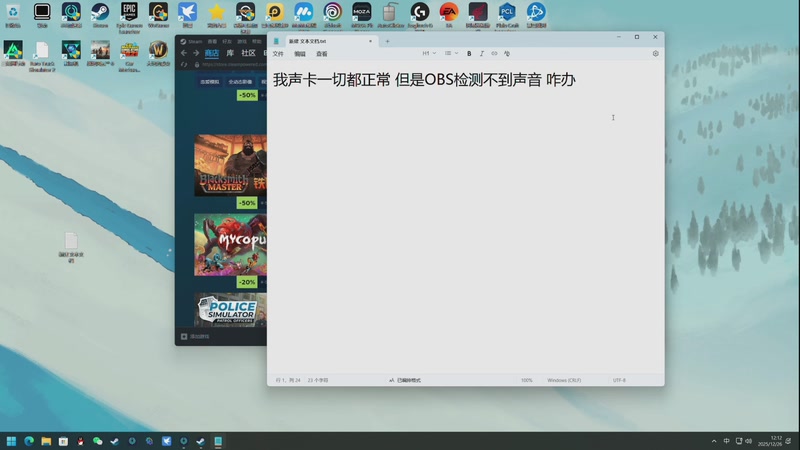Open File Explorer from the taskbar

[46, 441]
